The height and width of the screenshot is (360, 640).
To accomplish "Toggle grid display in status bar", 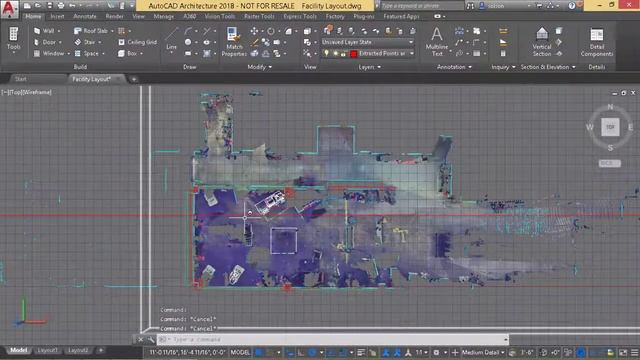I will tap(259, 352).
